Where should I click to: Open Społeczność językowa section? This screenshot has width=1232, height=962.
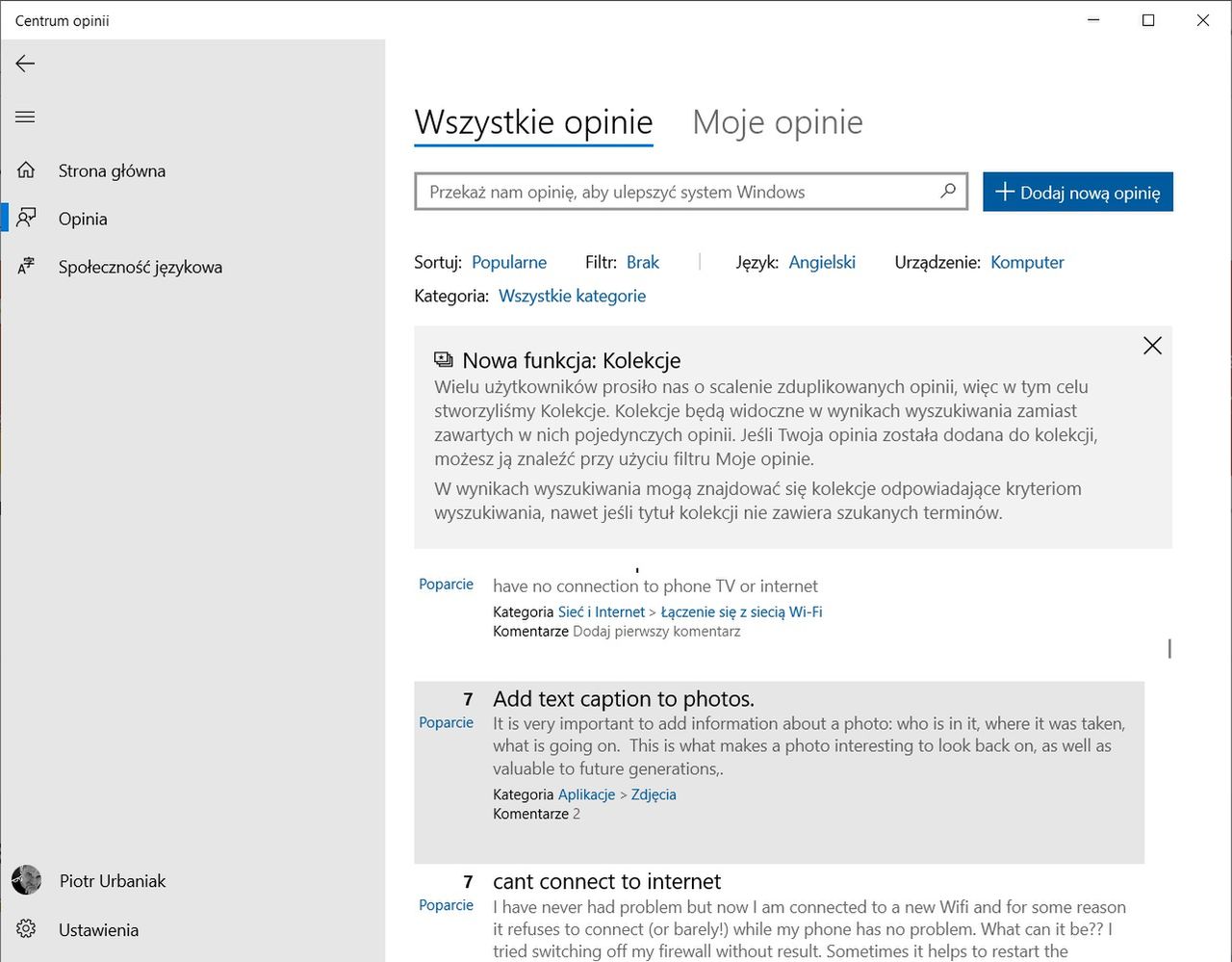point(140,267)
